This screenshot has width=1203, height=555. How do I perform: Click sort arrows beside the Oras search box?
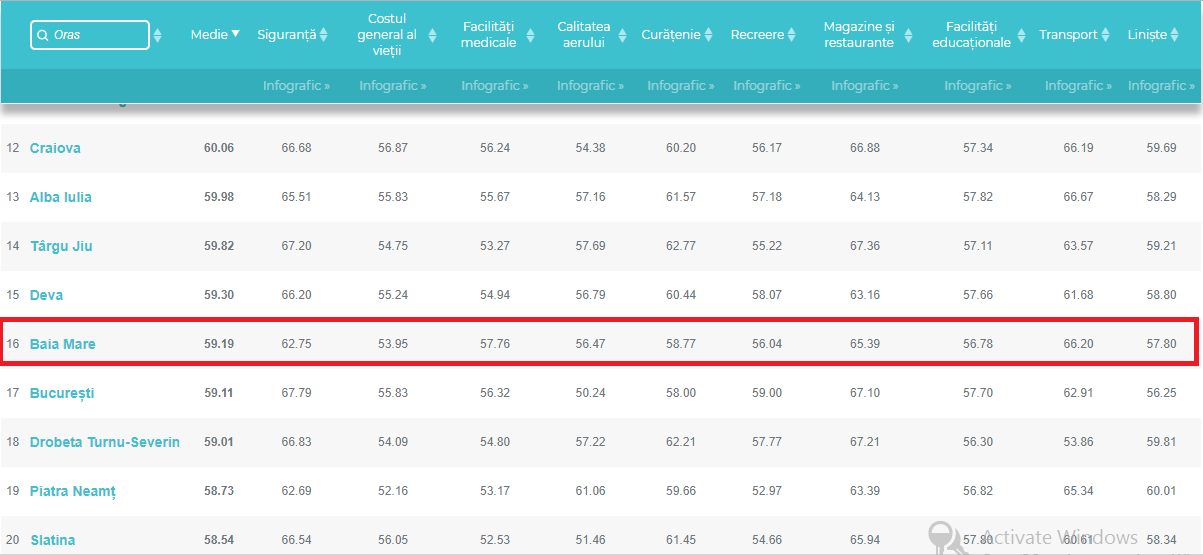click(158, 36)
